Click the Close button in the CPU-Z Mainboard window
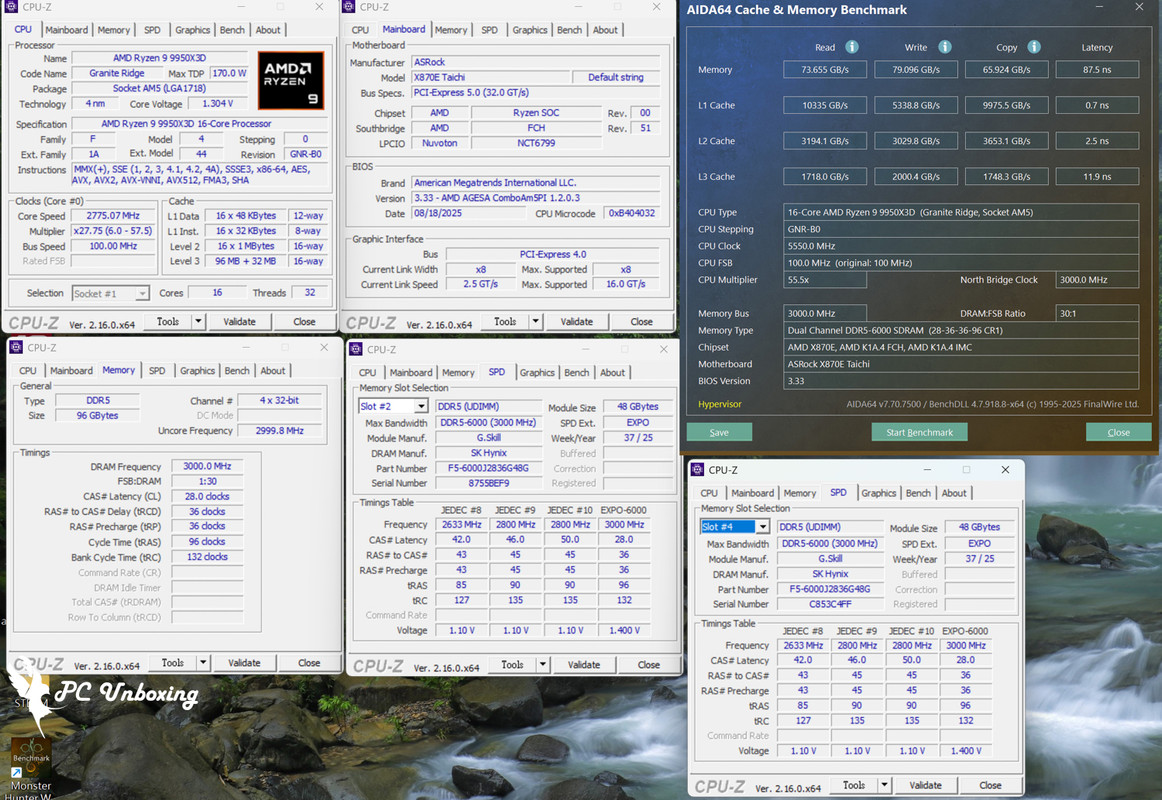 (x=642, y=321)
